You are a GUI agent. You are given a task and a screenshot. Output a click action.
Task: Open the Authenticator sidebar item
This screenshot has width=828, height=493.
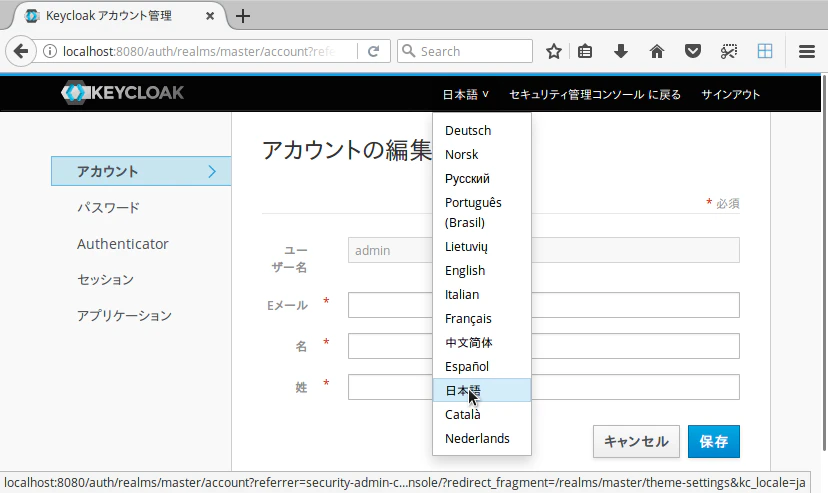tap(123, 244)
